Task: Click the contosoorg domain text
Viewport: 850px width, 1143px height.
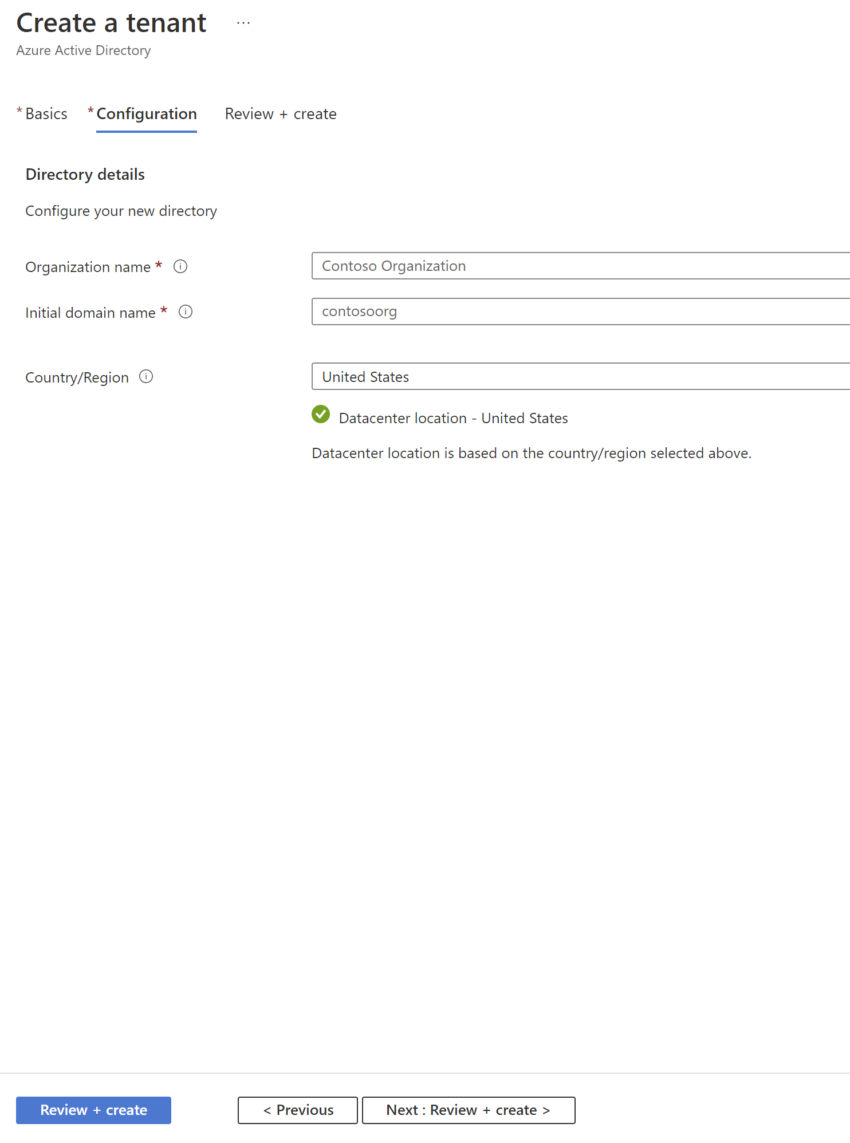Action: [358, 311]
